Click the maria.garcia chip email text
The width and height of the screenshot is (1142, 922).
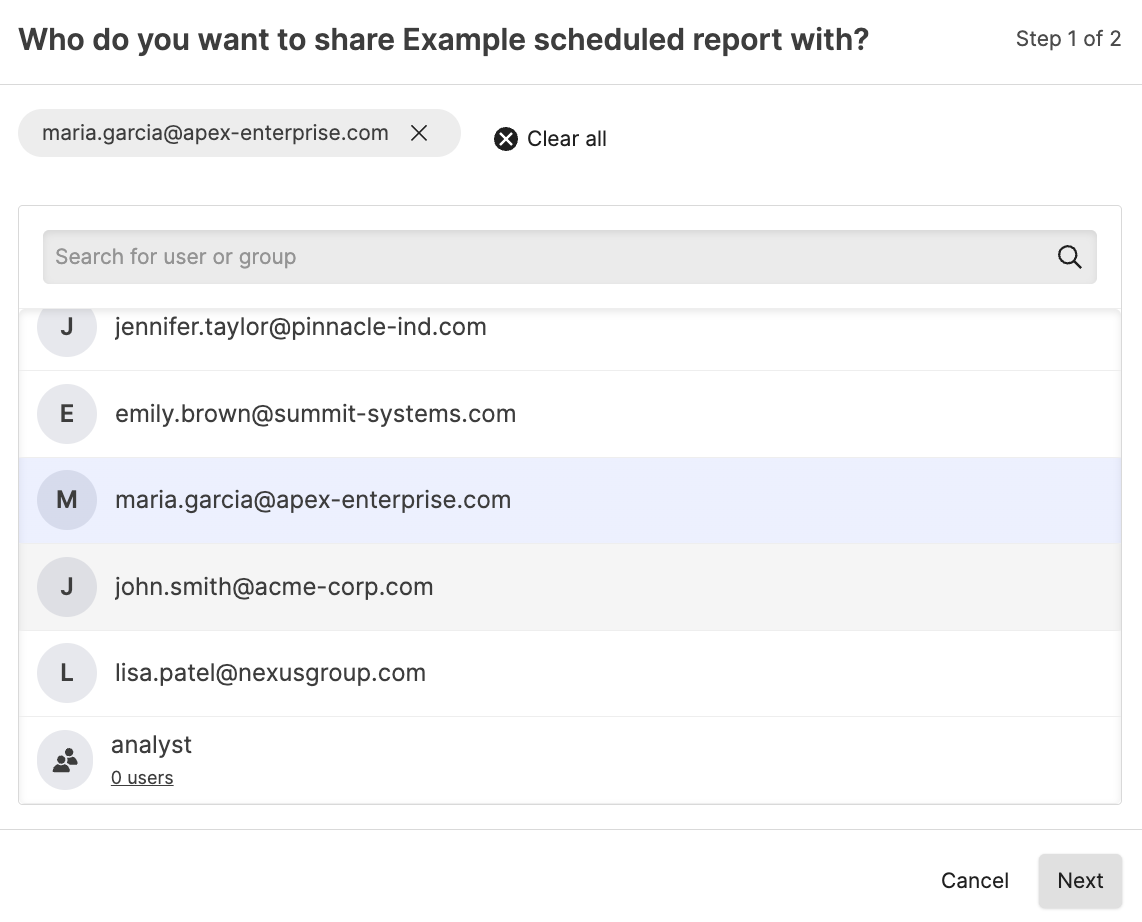coord(215,133)
